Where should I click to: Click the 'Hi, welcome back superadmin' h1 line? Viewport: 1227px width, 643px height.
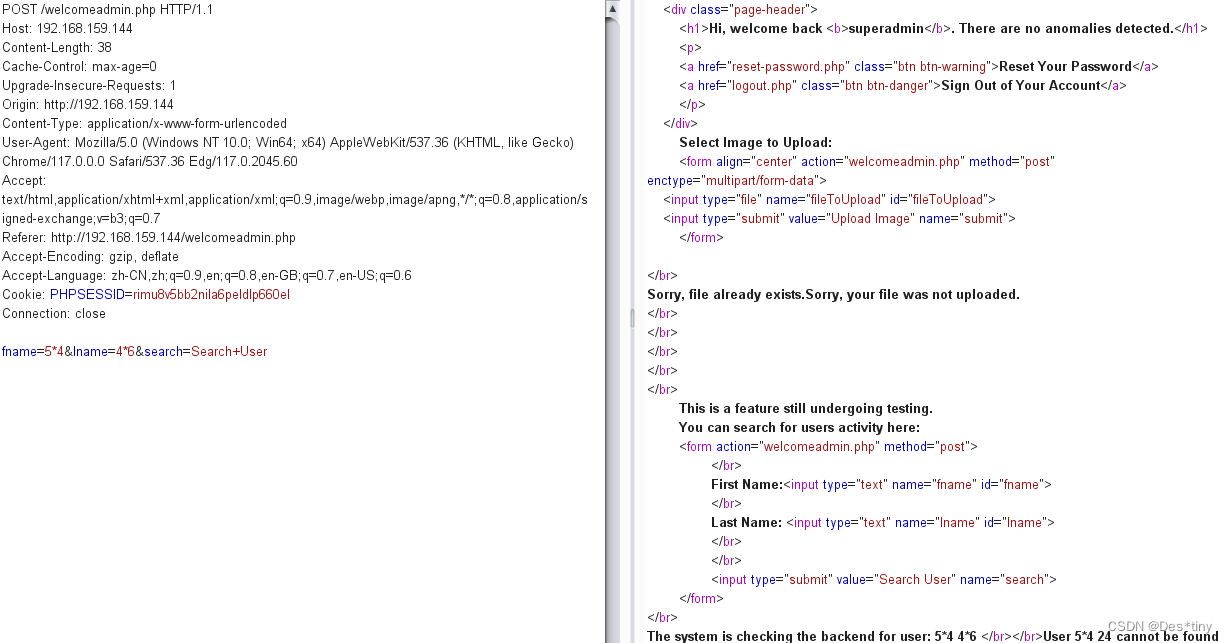944,29
